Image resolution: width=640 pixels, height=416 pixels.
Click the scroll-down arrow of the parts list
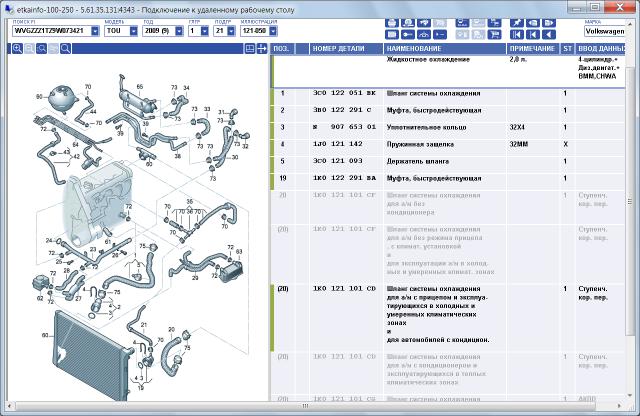pyautogui.click(x=630, y=395)
